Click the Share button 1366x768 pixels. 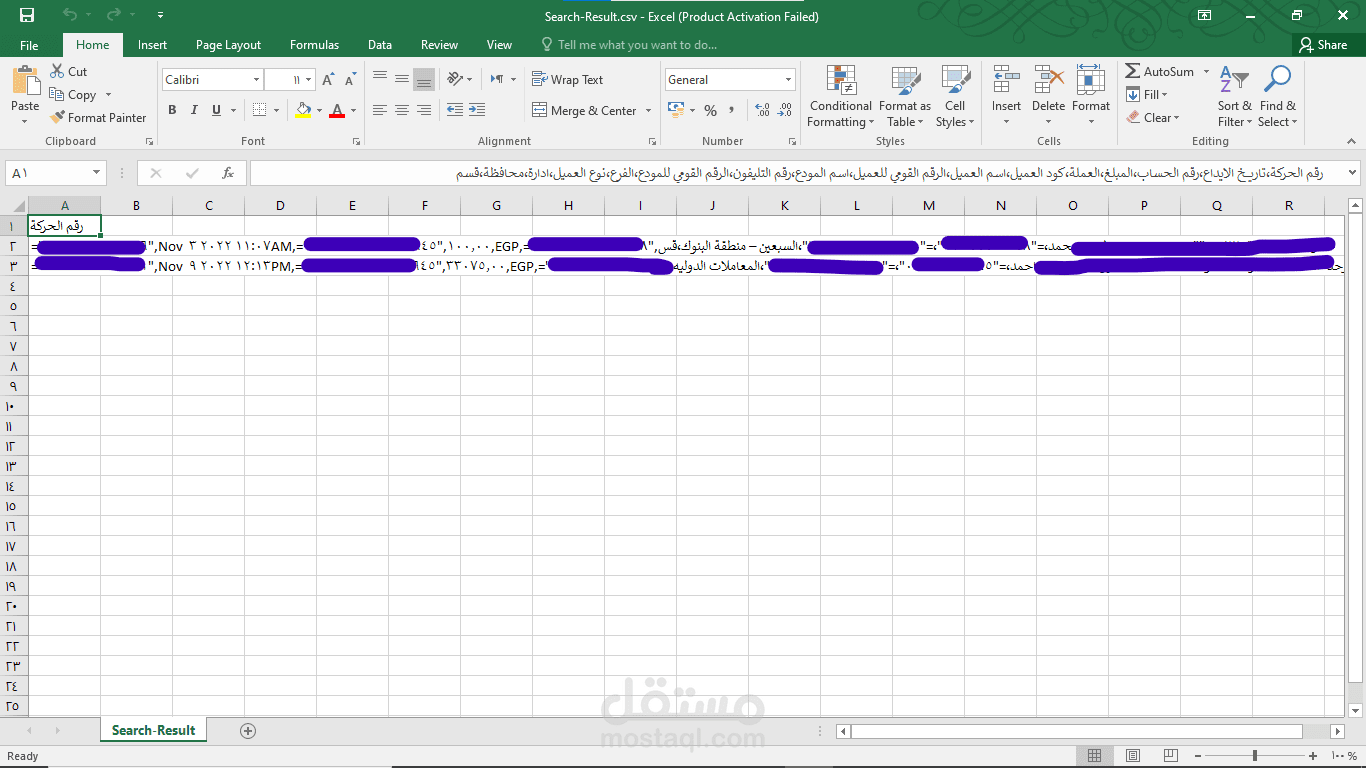(x=1323, y=45)
